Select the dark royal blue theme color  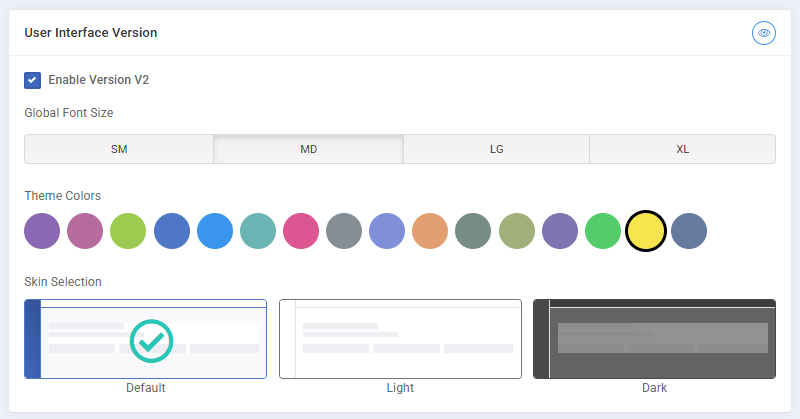(172, 231)
